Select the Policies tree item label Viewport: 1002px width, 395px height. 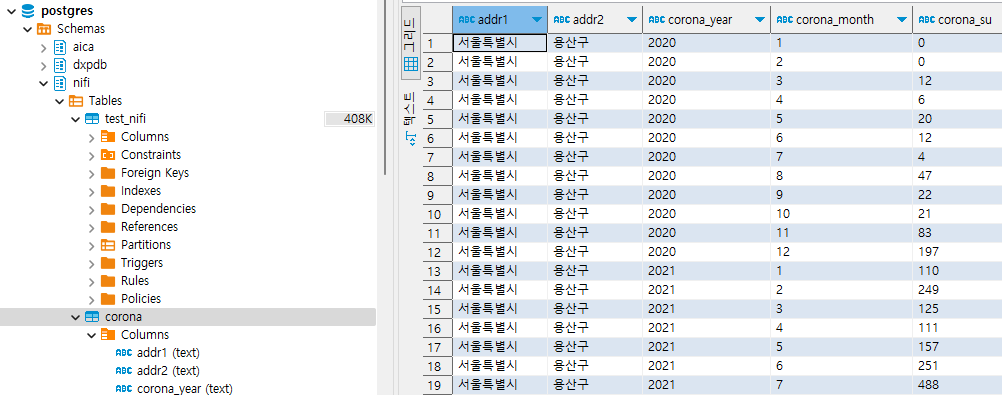[141, 298]
